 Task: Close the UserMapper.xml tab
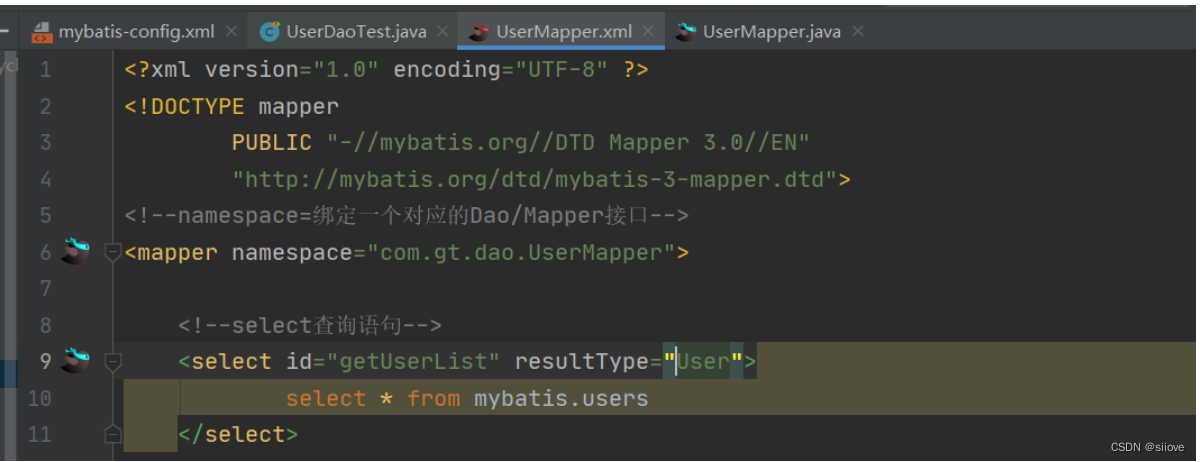pyautogui.click(x=649, y=32)
